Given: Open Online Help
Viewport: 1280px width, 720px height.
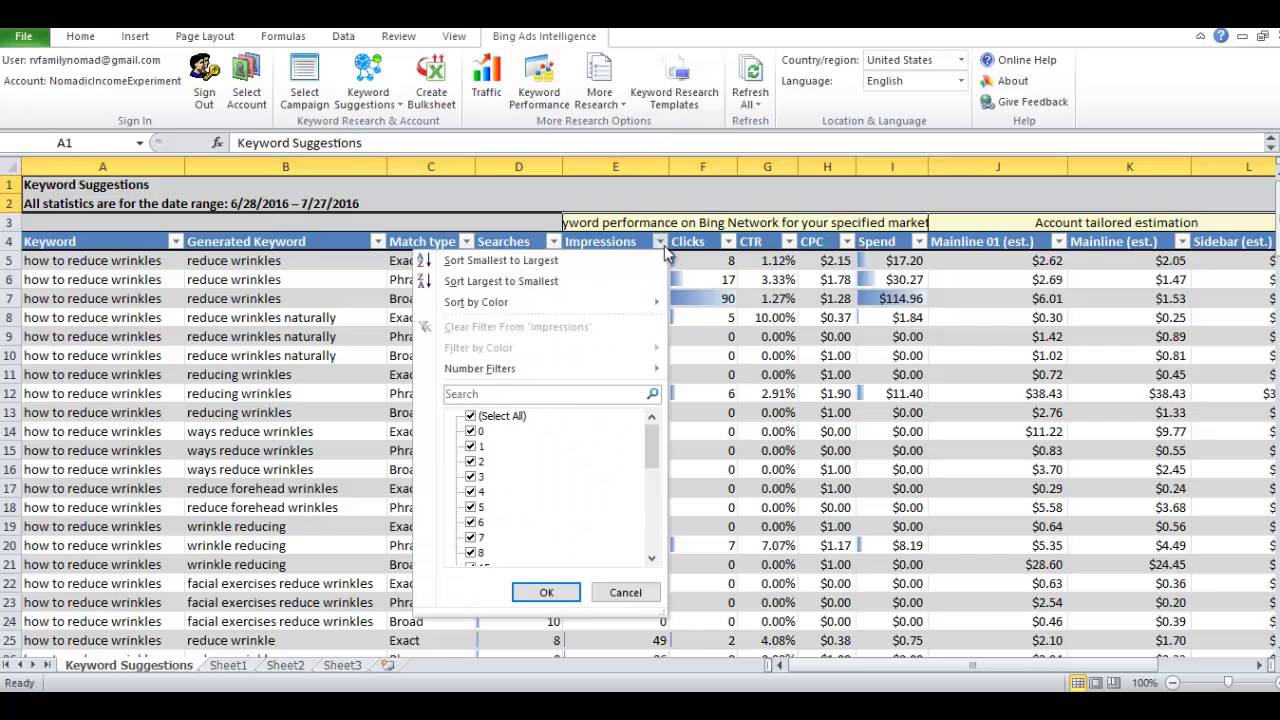Looking at the screenshot, I should point(1018,60).
